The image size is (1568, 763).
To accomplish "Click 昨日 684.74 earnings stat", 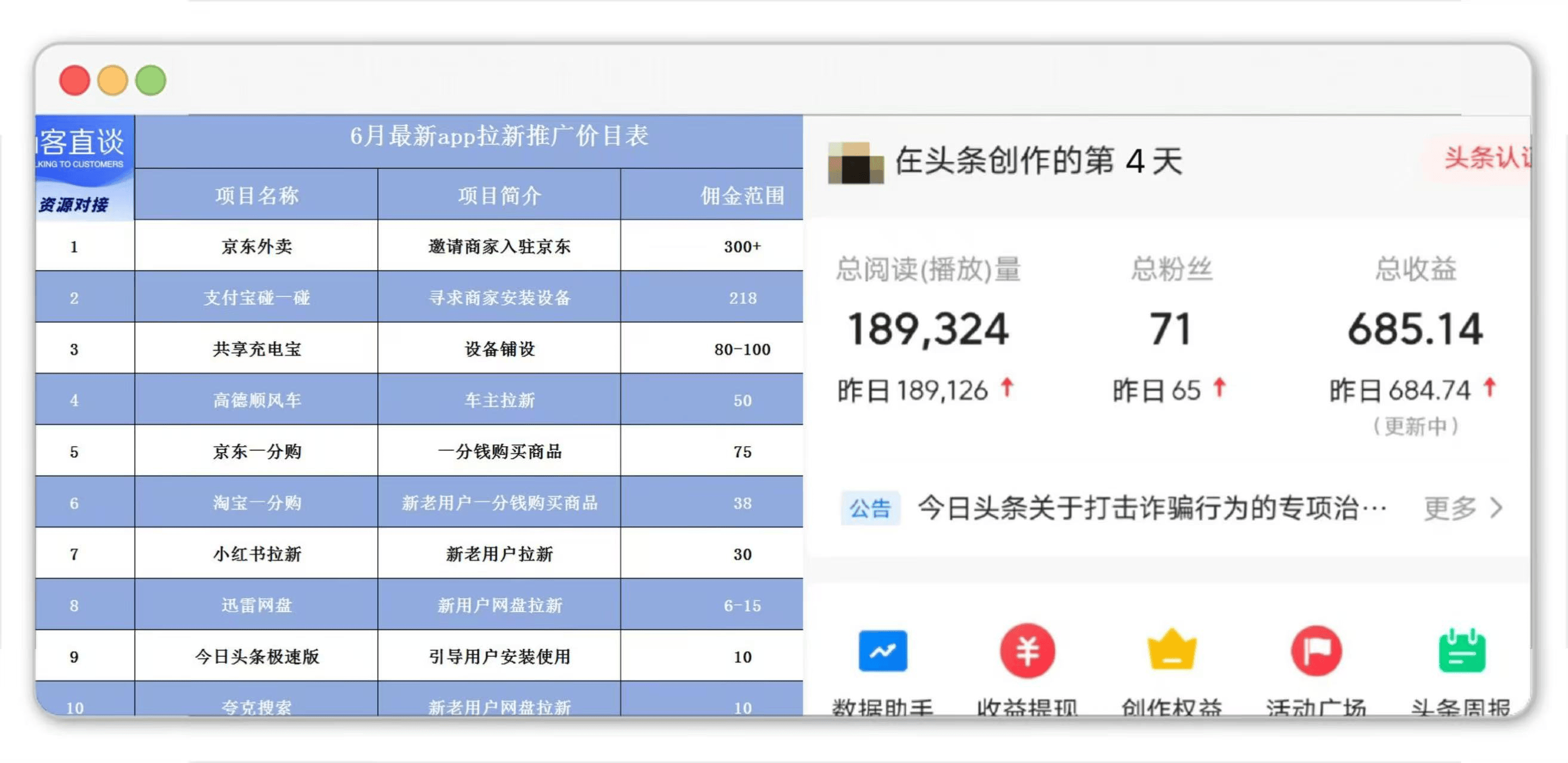I will pyautogui.click(x=1412, y=390).
